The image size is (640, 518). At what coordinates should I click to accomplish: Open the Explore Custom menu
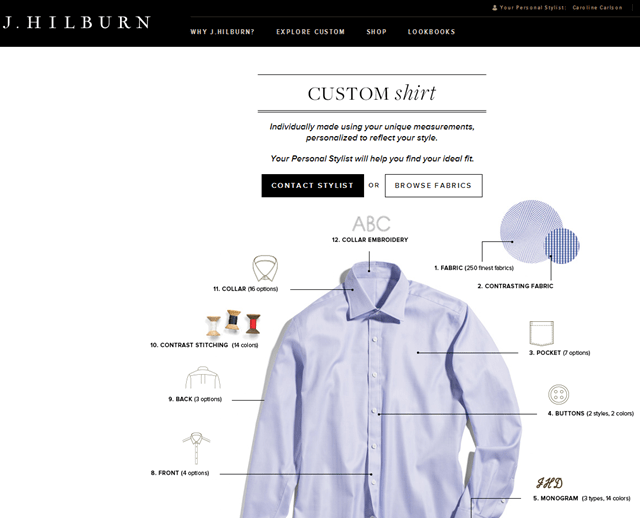(311, 32)
